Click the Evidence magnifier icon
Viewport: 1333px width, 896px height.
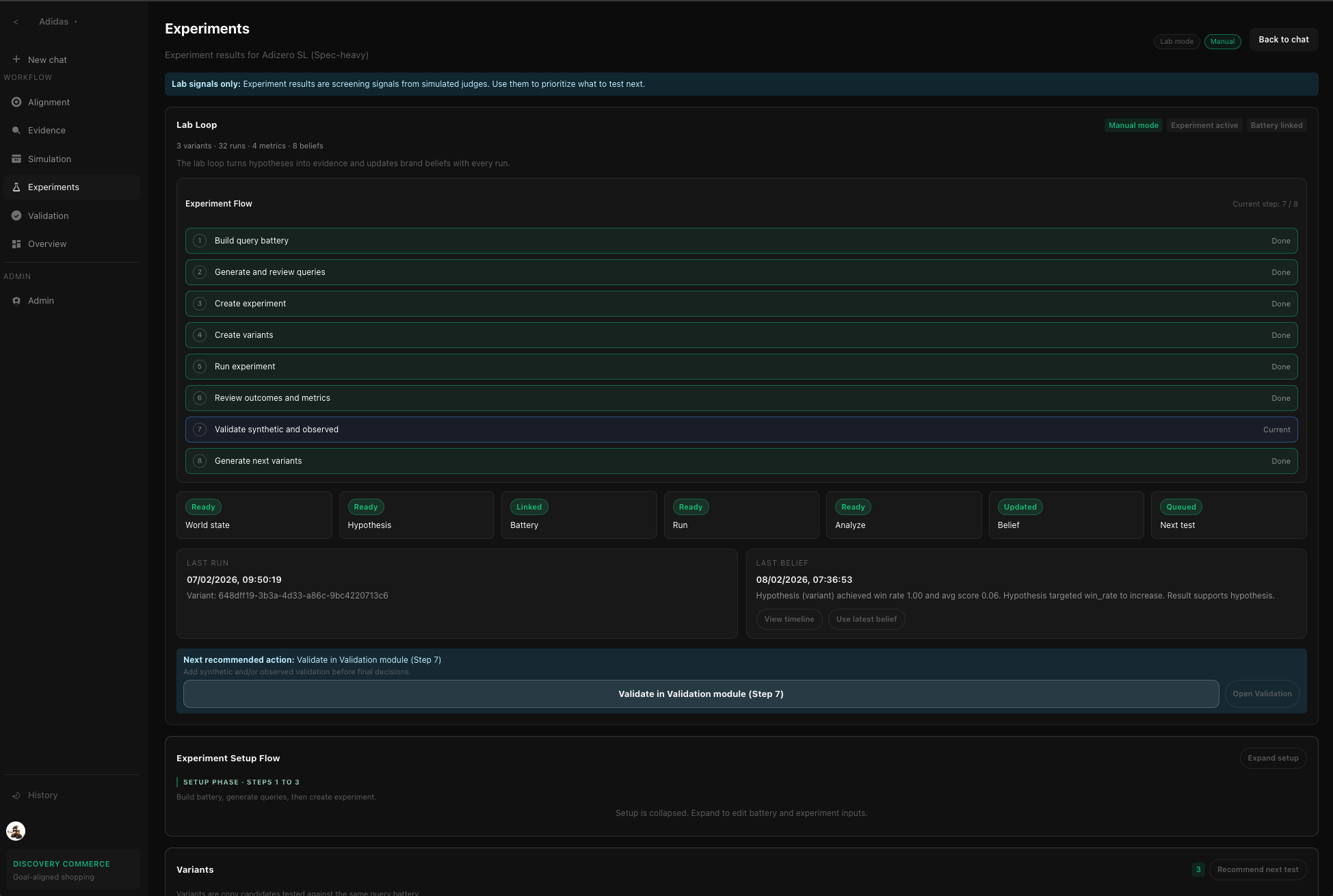[x=16, y=130]
